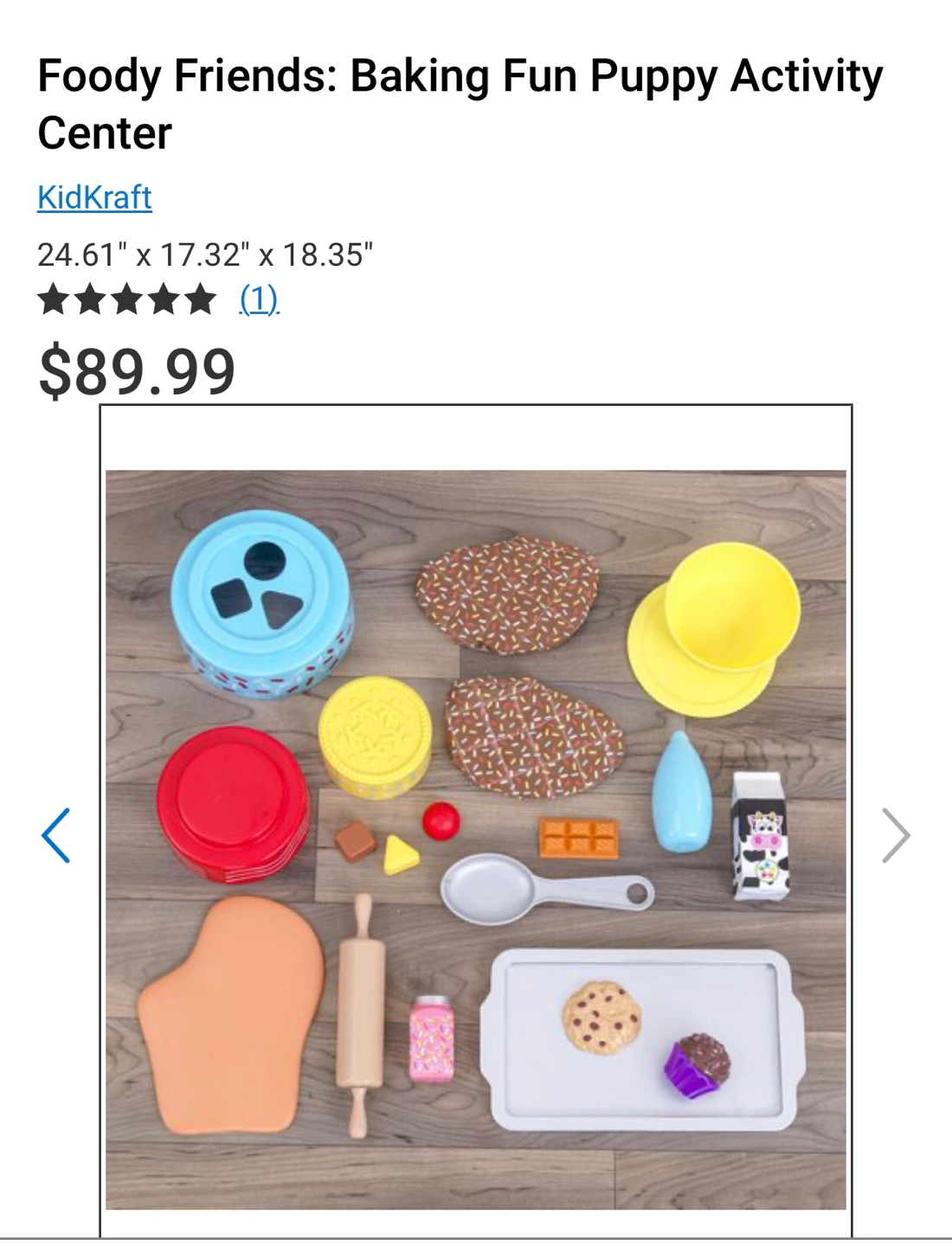Select the Foody Friends product title
This screenshot has height=1246, width=952.
click(460, 104)
